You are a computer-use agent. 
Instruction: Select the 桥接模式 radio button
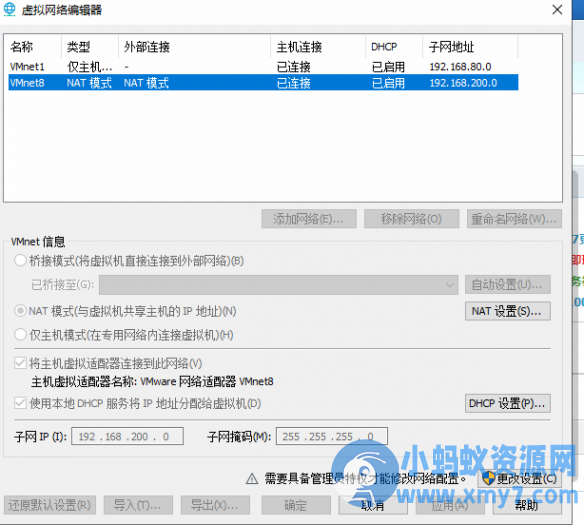(x=20, y=260)
